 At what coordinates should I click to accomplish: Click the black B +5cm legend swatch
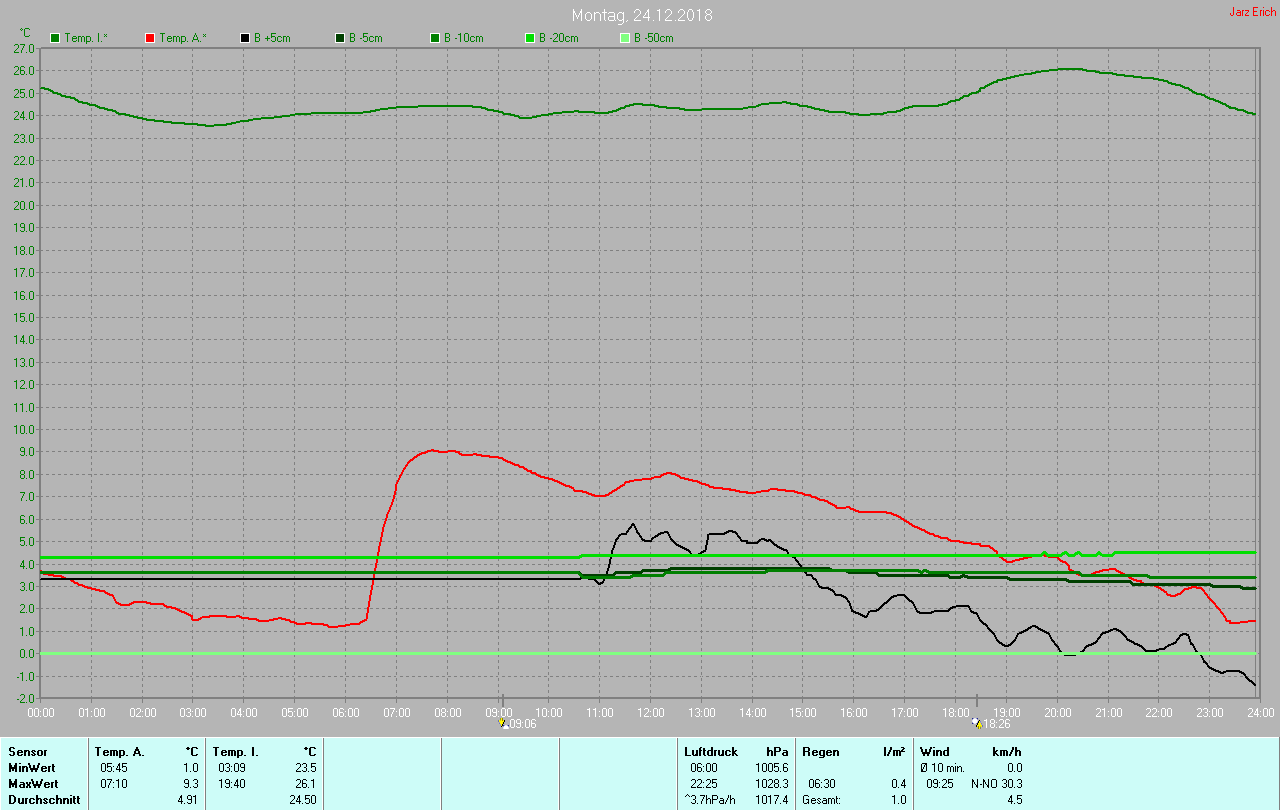coord(245,38)
